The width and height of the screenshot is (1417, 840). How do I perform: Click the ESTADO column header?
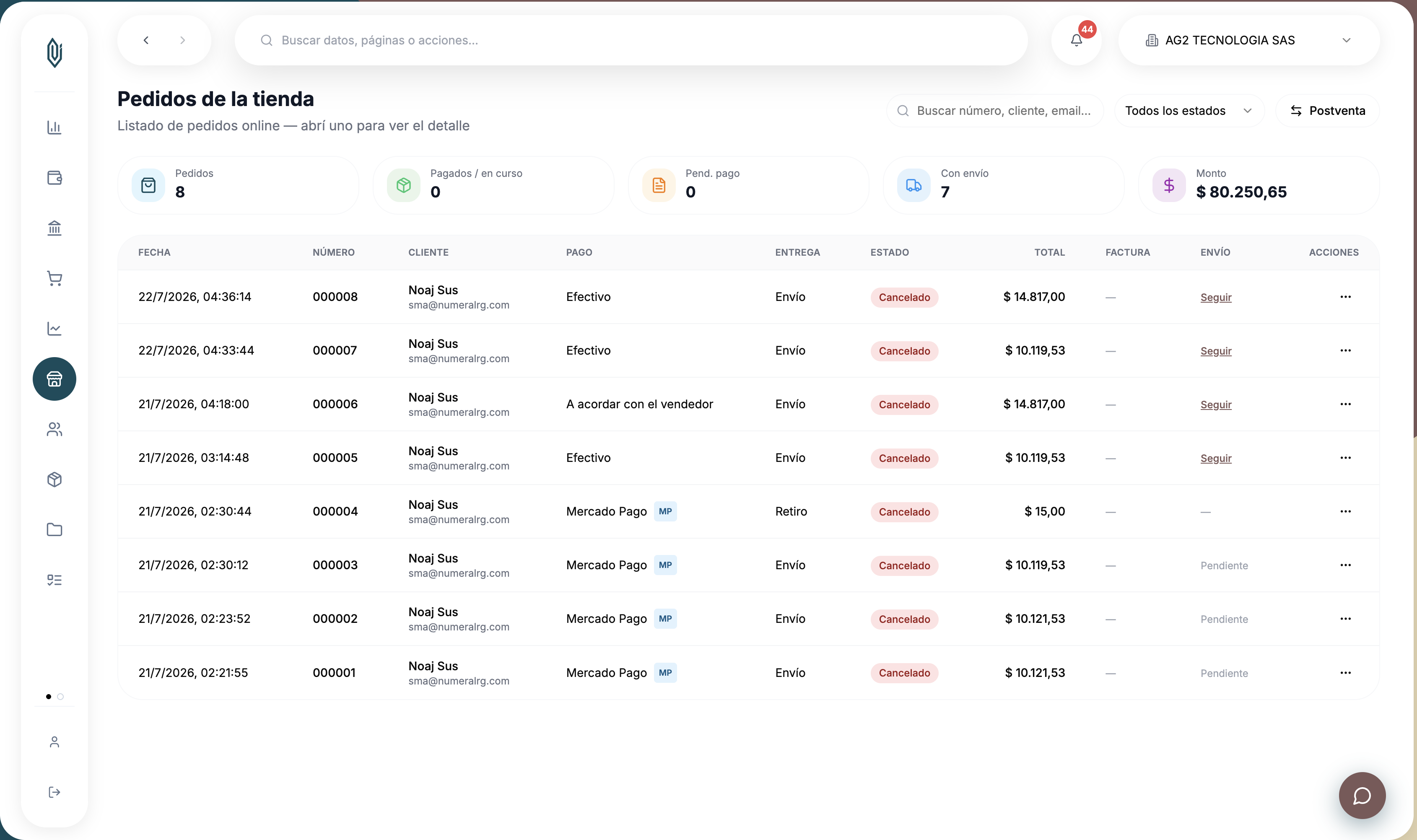point(889,252)
